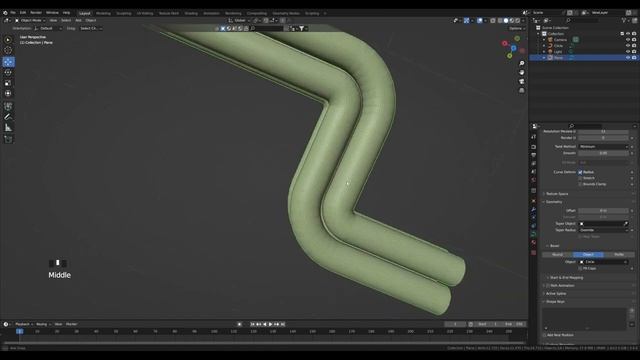Open the Taper Radius Override dropdown
The image size is (640, 360).
[x=604, y=230]
